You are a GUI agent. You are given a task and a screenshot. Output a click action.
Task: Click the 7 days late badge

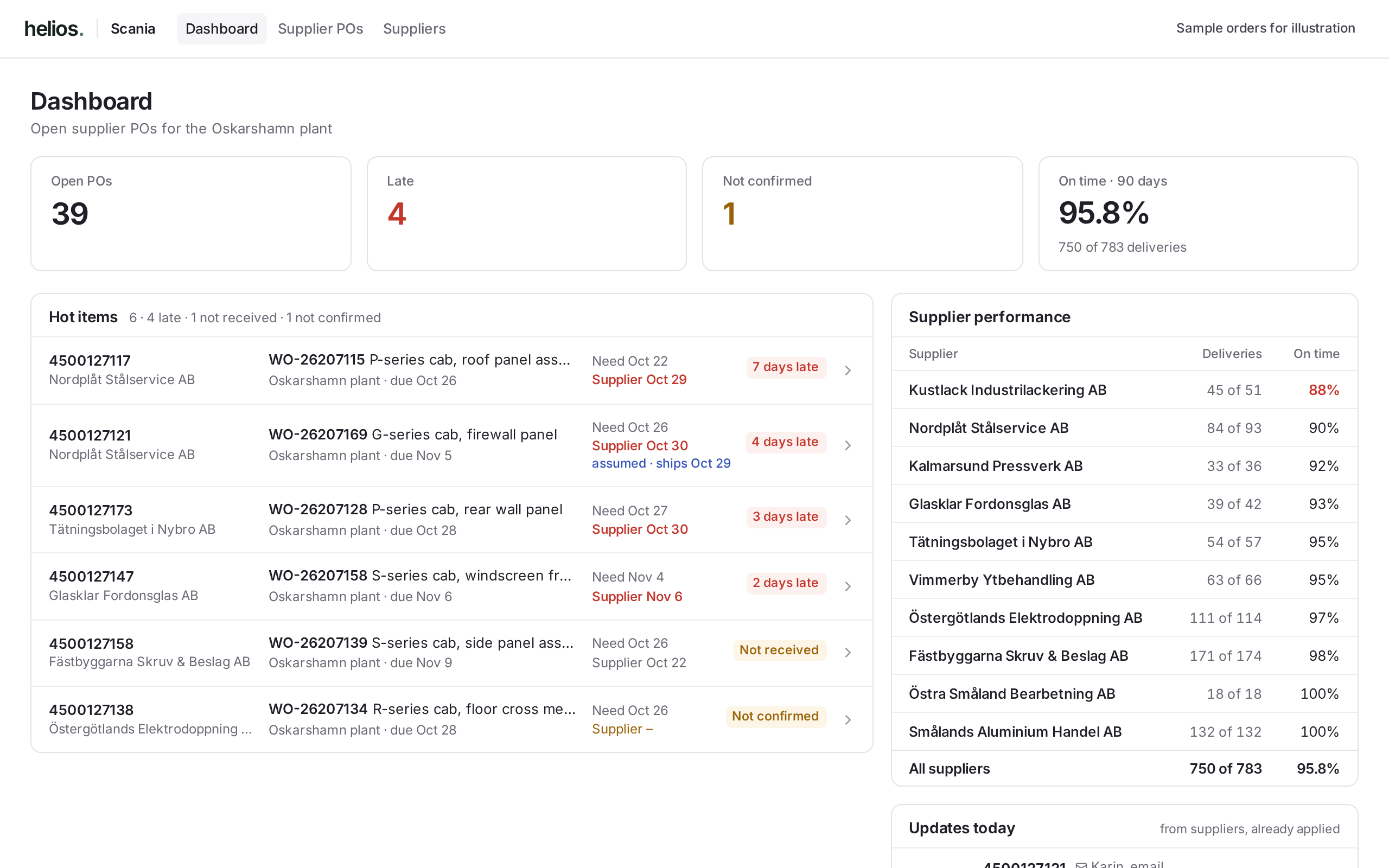[x=786, y=367]
